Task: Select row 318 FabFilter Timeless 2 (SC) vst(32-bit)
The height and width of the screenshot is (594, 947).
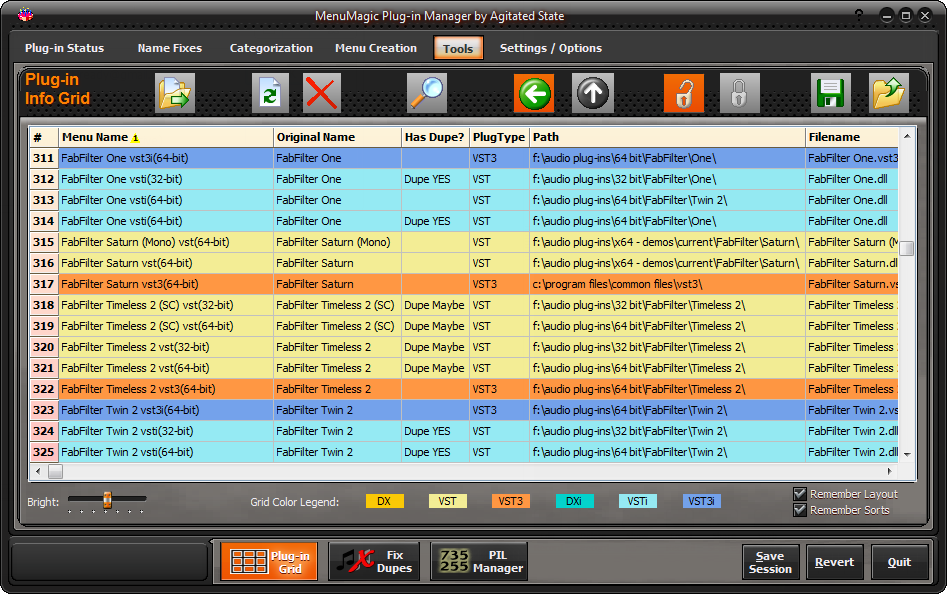Action: point(463,305)
